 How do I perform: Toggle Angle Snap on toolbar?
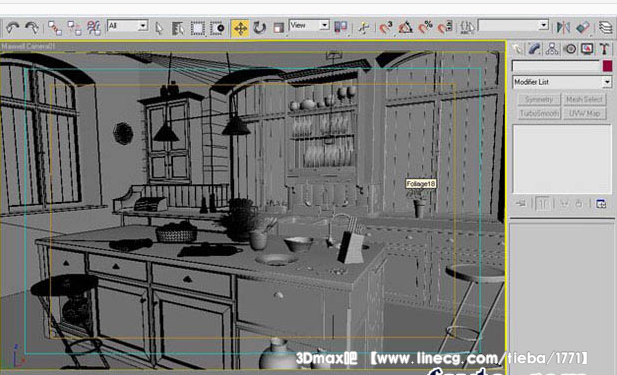(406, 28)
